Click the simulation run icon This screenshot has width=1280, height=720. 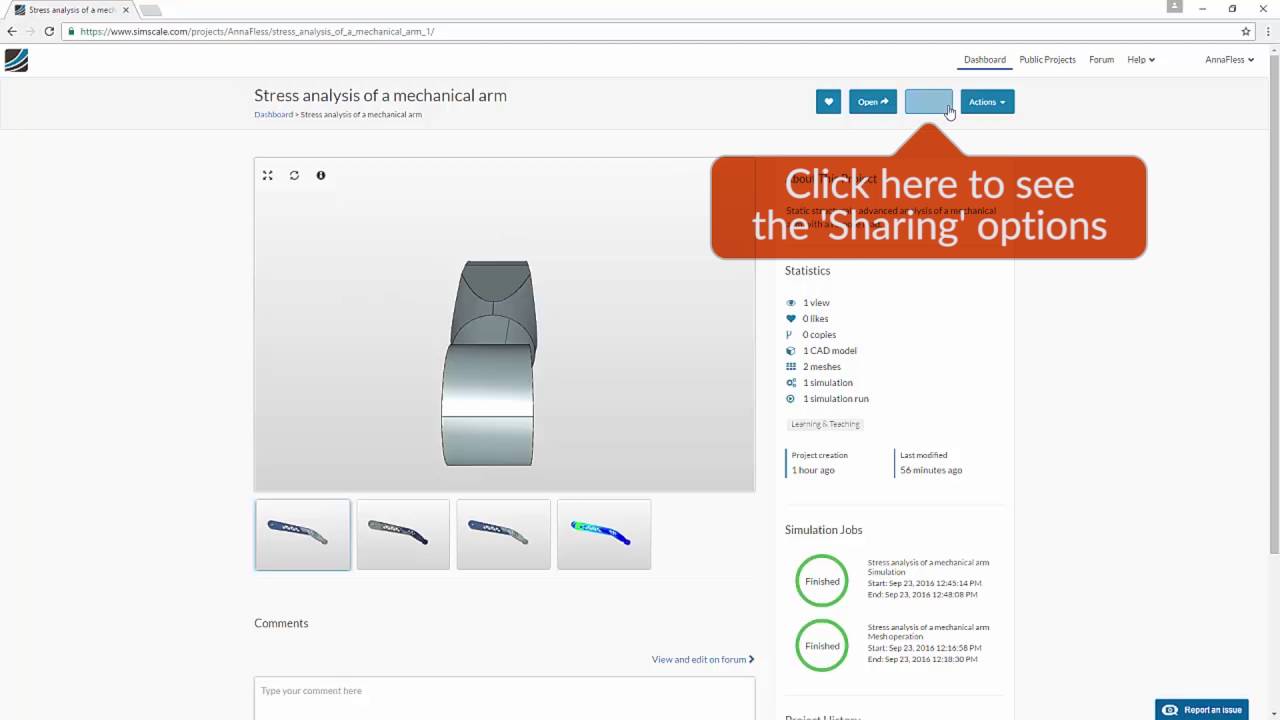791,399
